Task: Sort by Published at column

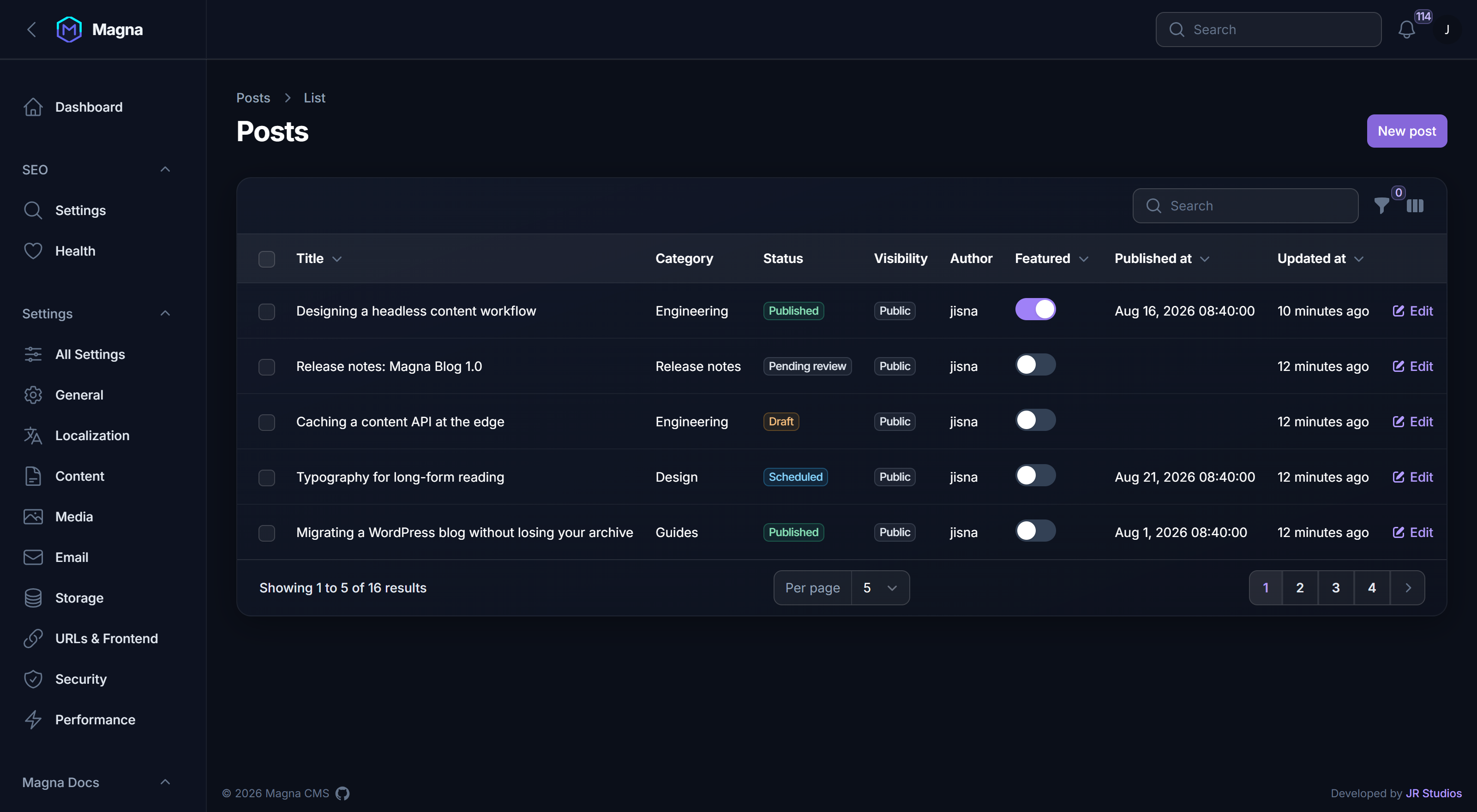Action: [x=1162, y=258]
